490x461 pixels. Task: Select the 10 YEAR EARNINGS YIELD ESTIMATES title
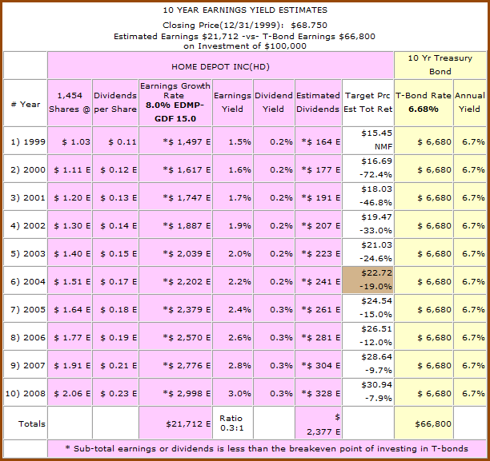point(245,10)
